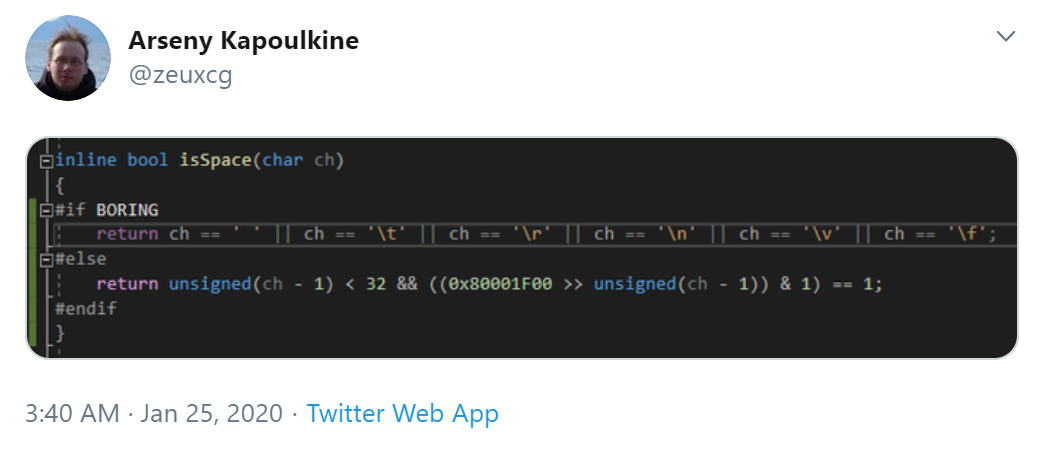
Task: Click the #endif directive line
Action: [87, 308]
